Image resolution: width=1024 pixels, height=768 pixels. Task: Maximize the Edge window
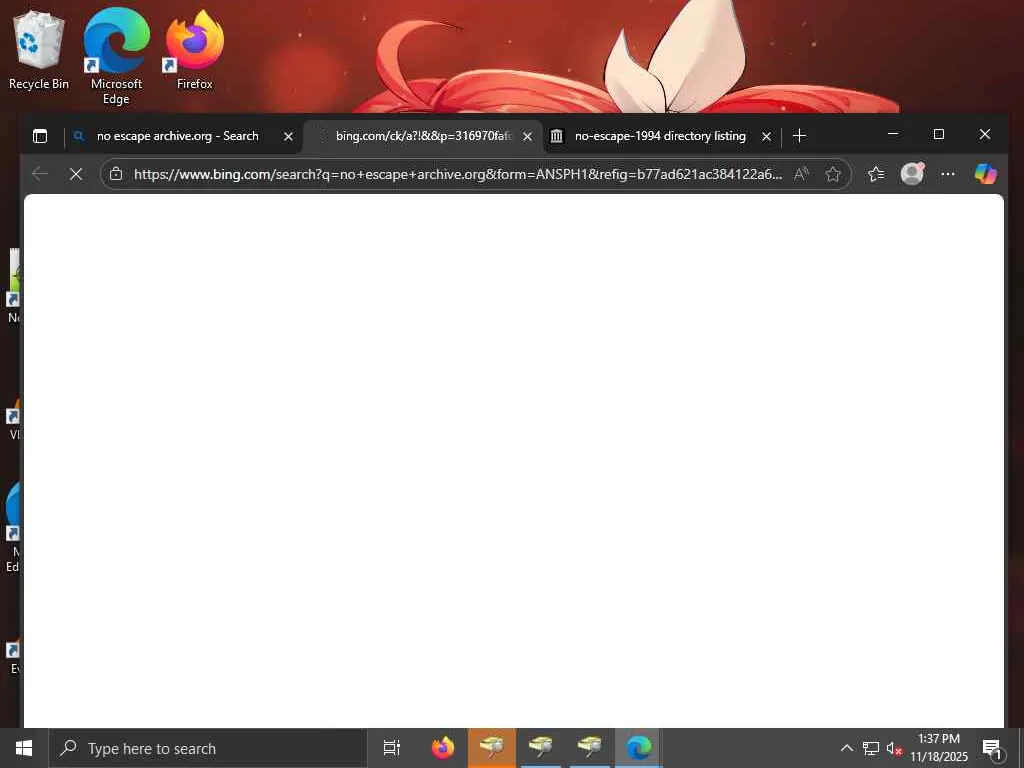click(938, 134)
